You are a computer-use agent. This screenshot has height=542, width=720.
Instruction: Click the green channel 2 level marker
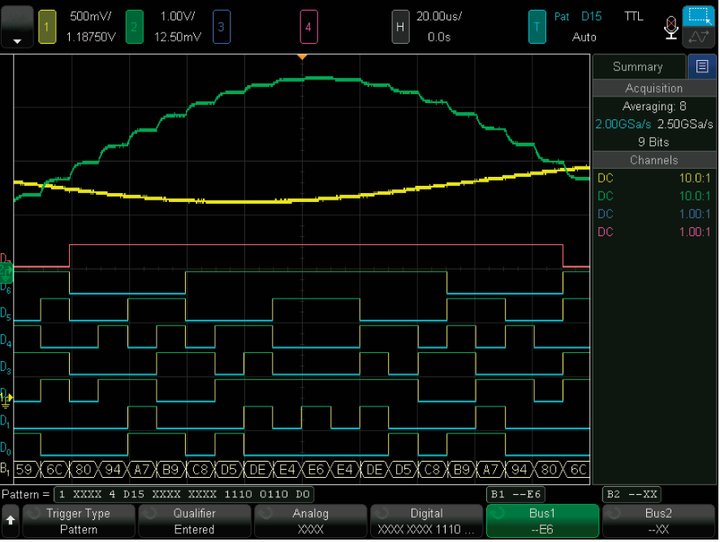coord(6,272)
